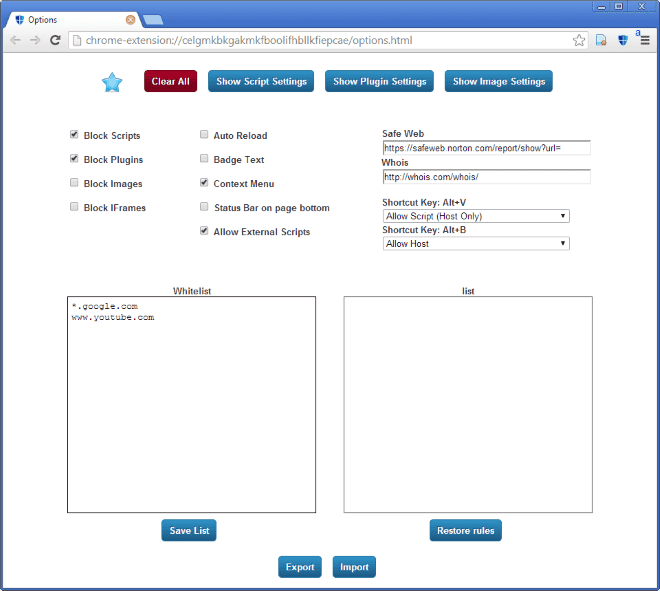Open the Chrome hamburger menu

click(x=644, y=41)
